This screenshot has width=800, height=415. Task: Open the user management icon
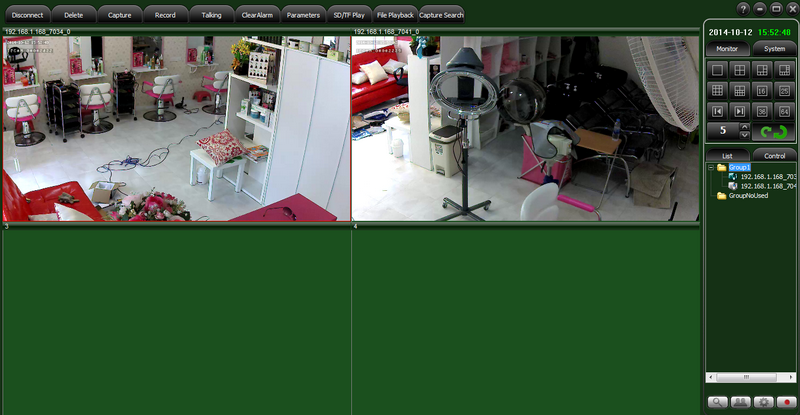740,402
